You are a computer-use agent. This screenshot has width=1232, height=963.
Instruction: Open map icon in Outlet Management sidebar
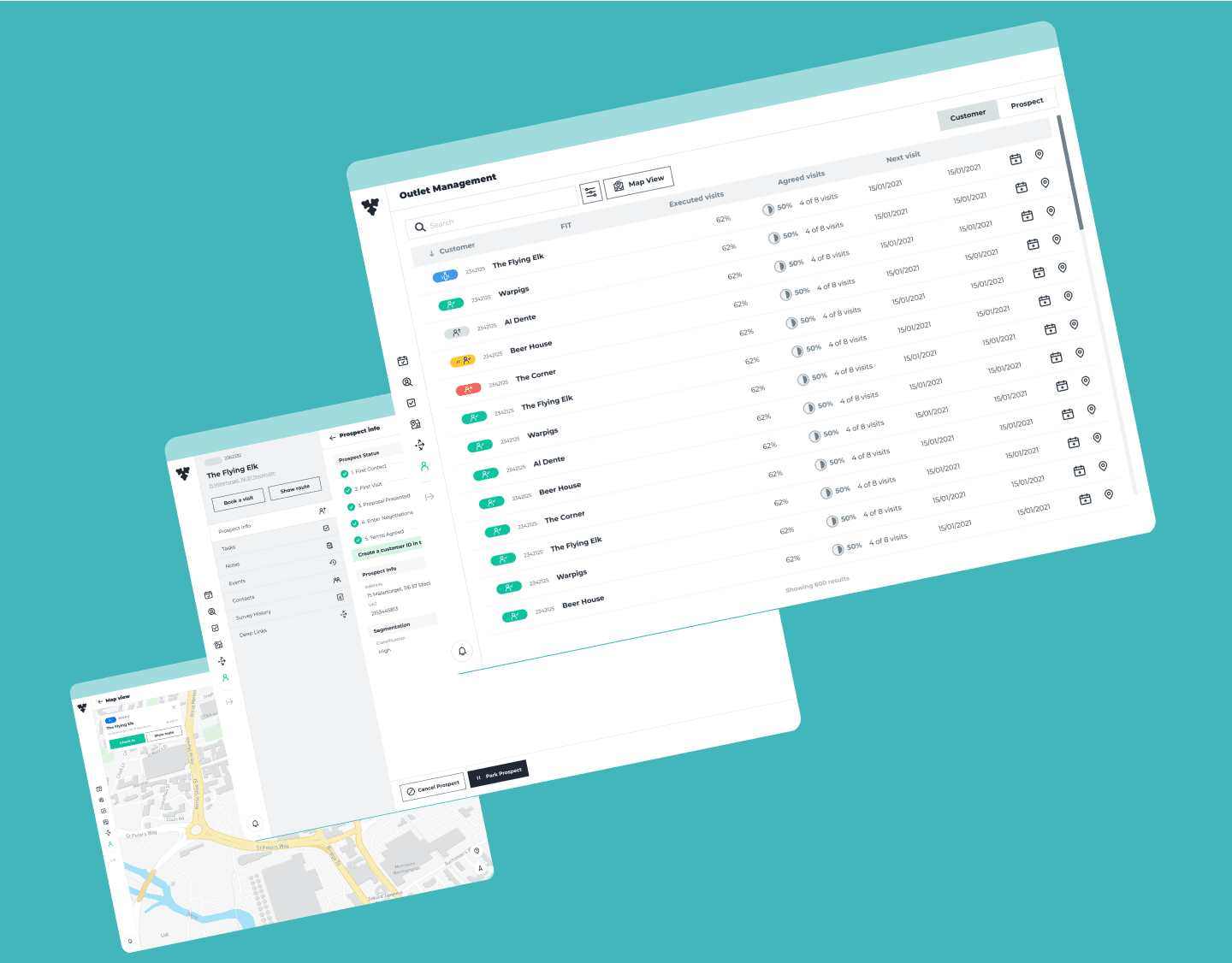415,423
